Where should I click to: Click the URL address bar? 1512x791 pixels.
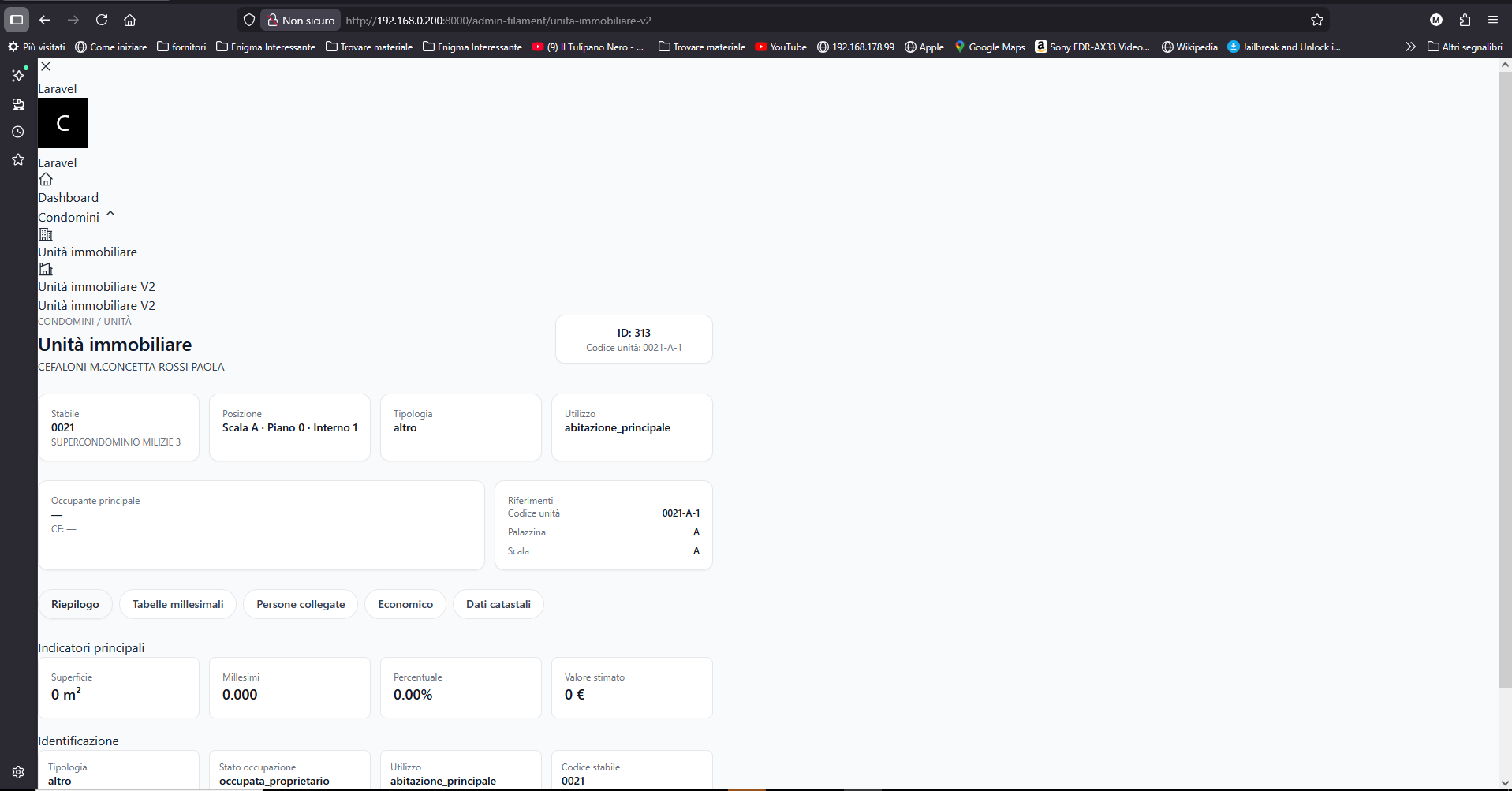[x=820, y=20]
